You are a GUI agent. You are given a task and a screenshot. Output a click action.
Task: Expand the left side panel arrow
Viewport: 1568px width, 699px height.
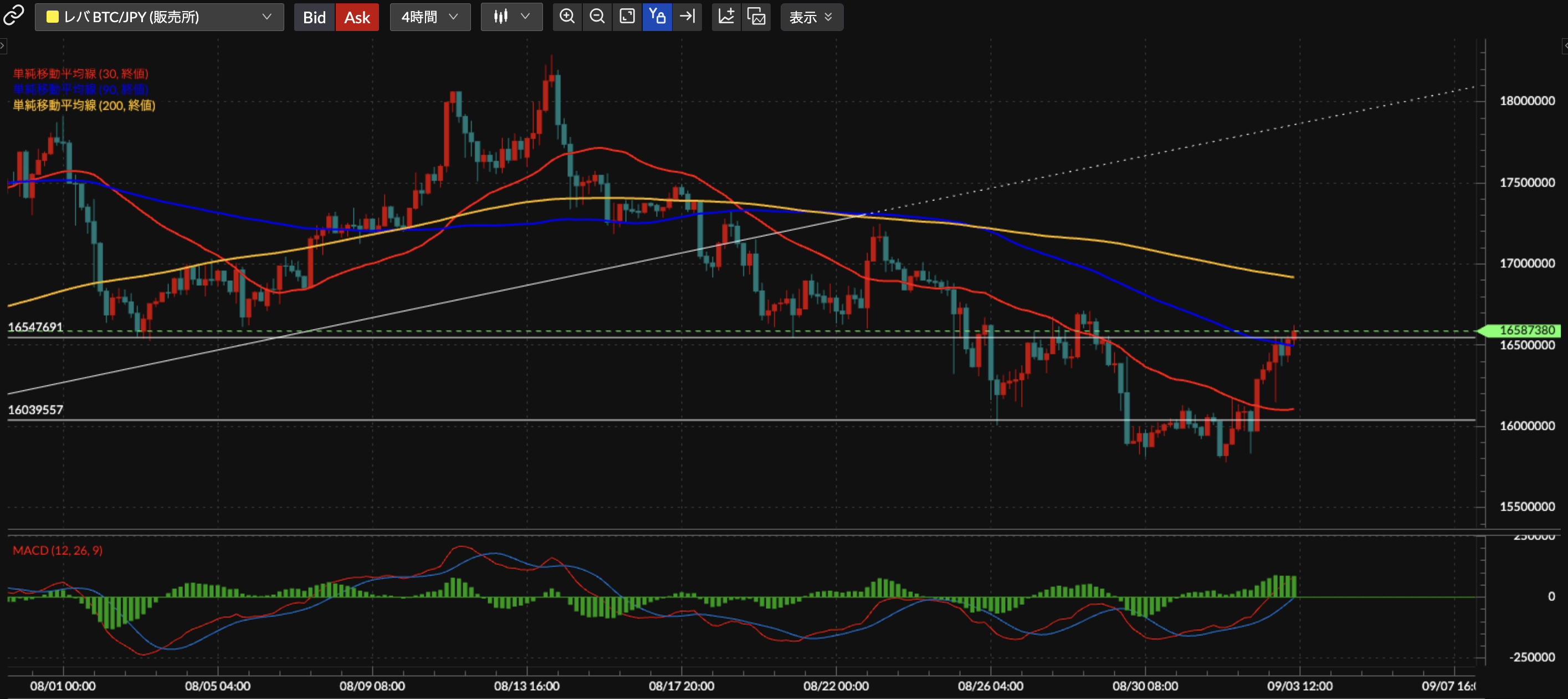click(x=3, y=45)
